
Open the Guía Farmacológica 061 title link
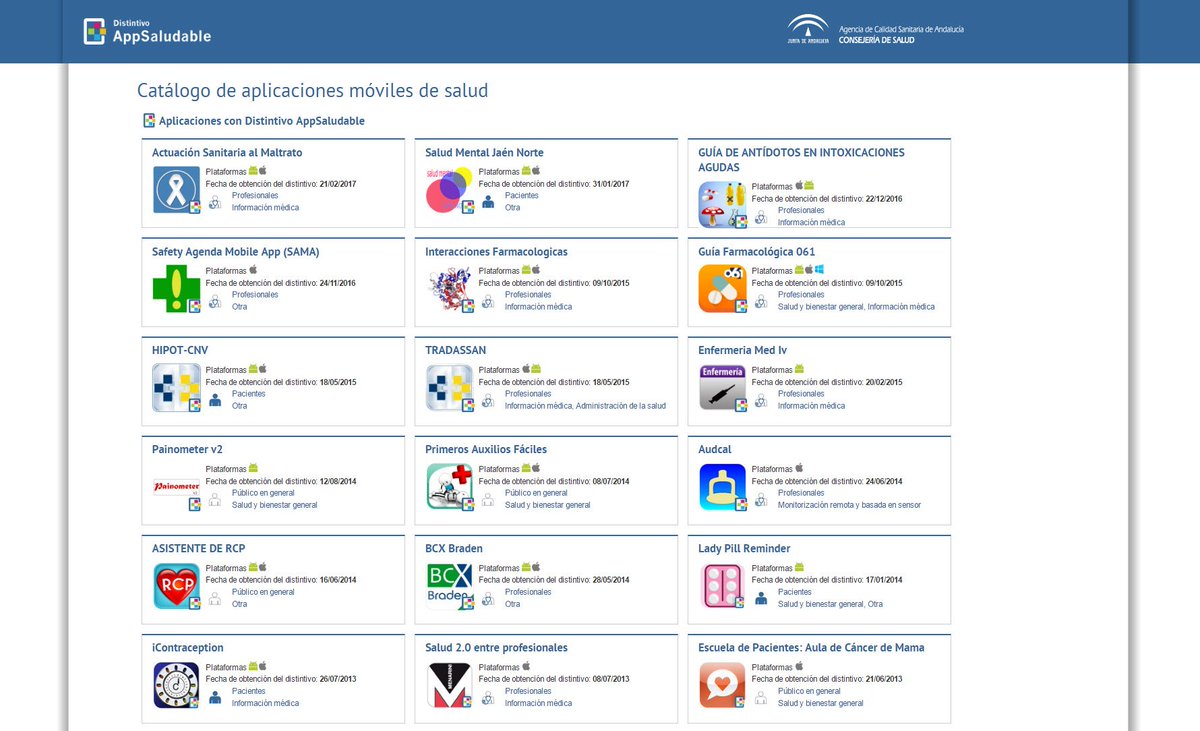(756, 252)
